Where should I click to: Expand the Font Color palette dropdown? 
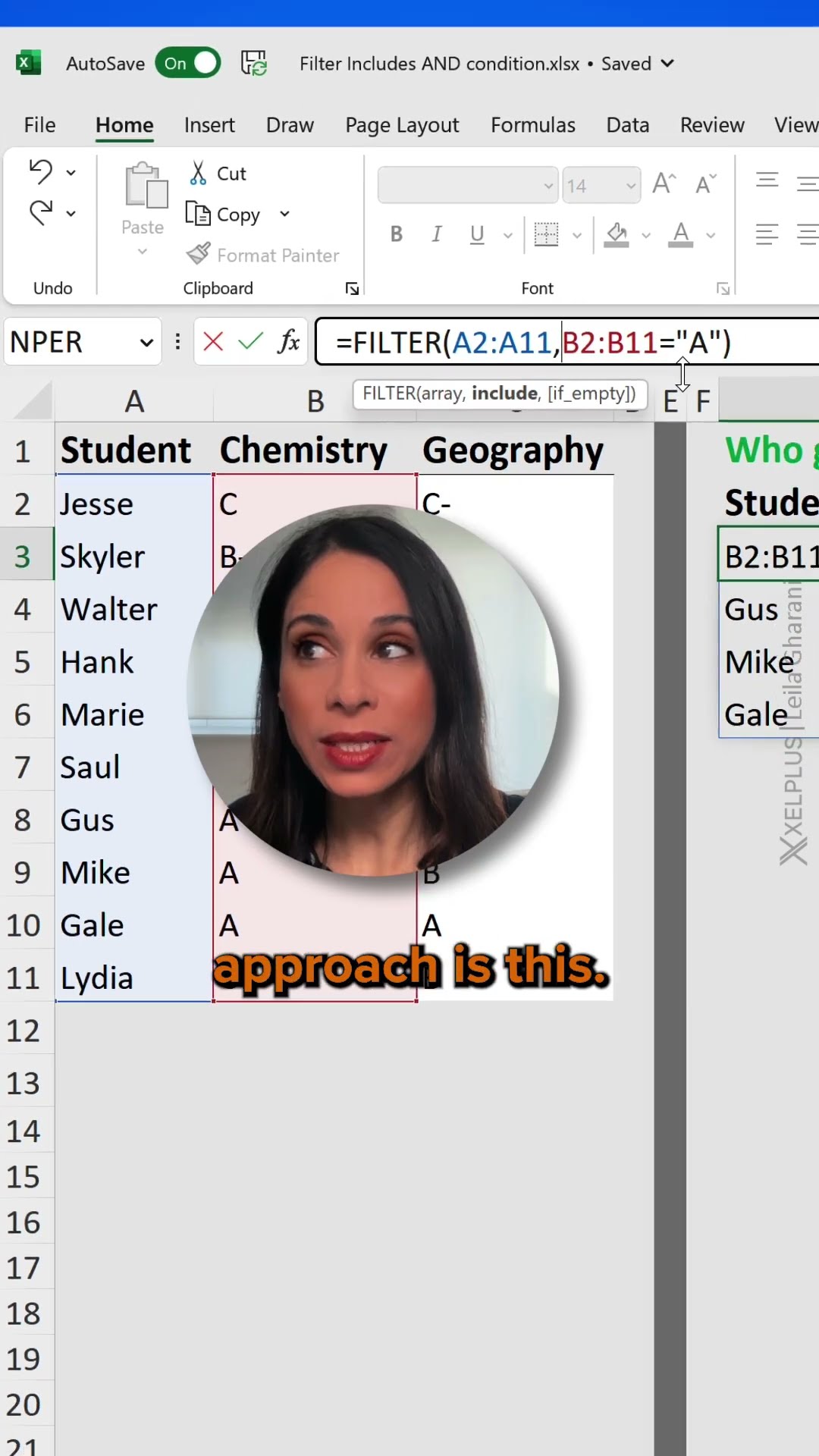711,235
